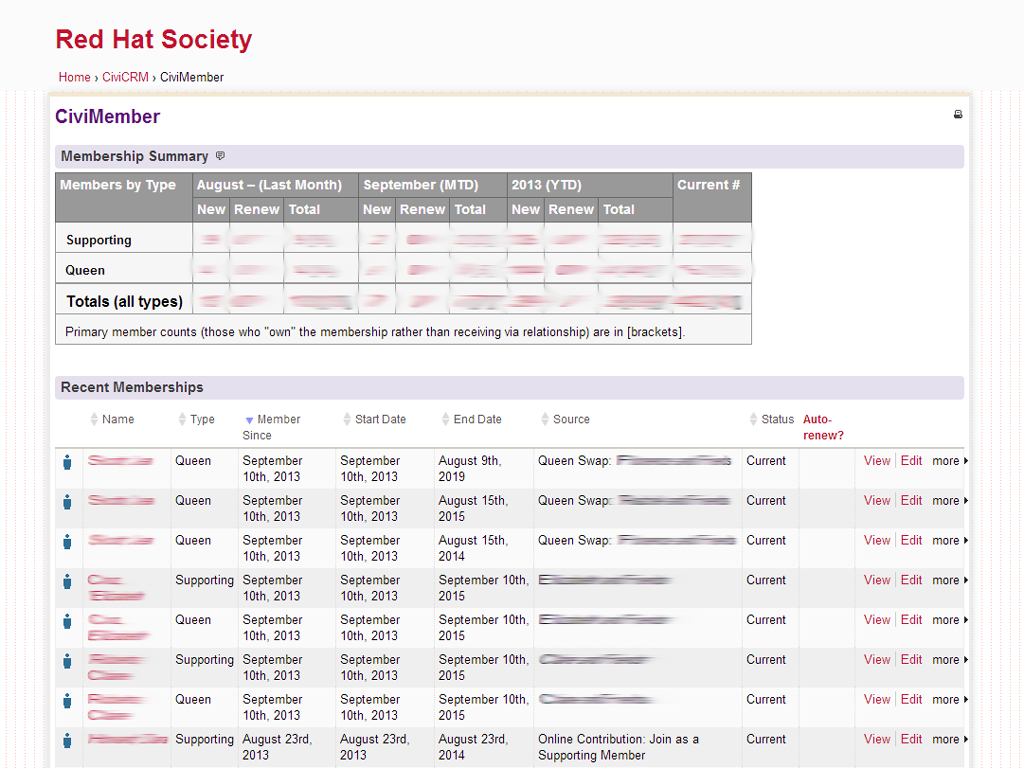Click sort arrows beside End Date header
This screenshot has height=768, width=1024.
[x=446, y=419]
